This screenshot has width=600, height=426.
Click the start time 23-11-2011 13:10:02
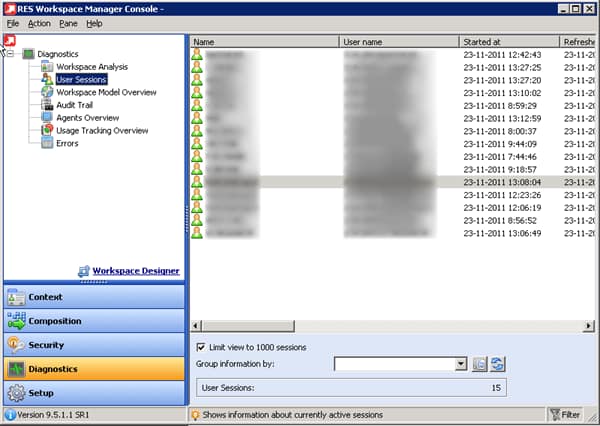pyautogui.click(x=502, y=93)
